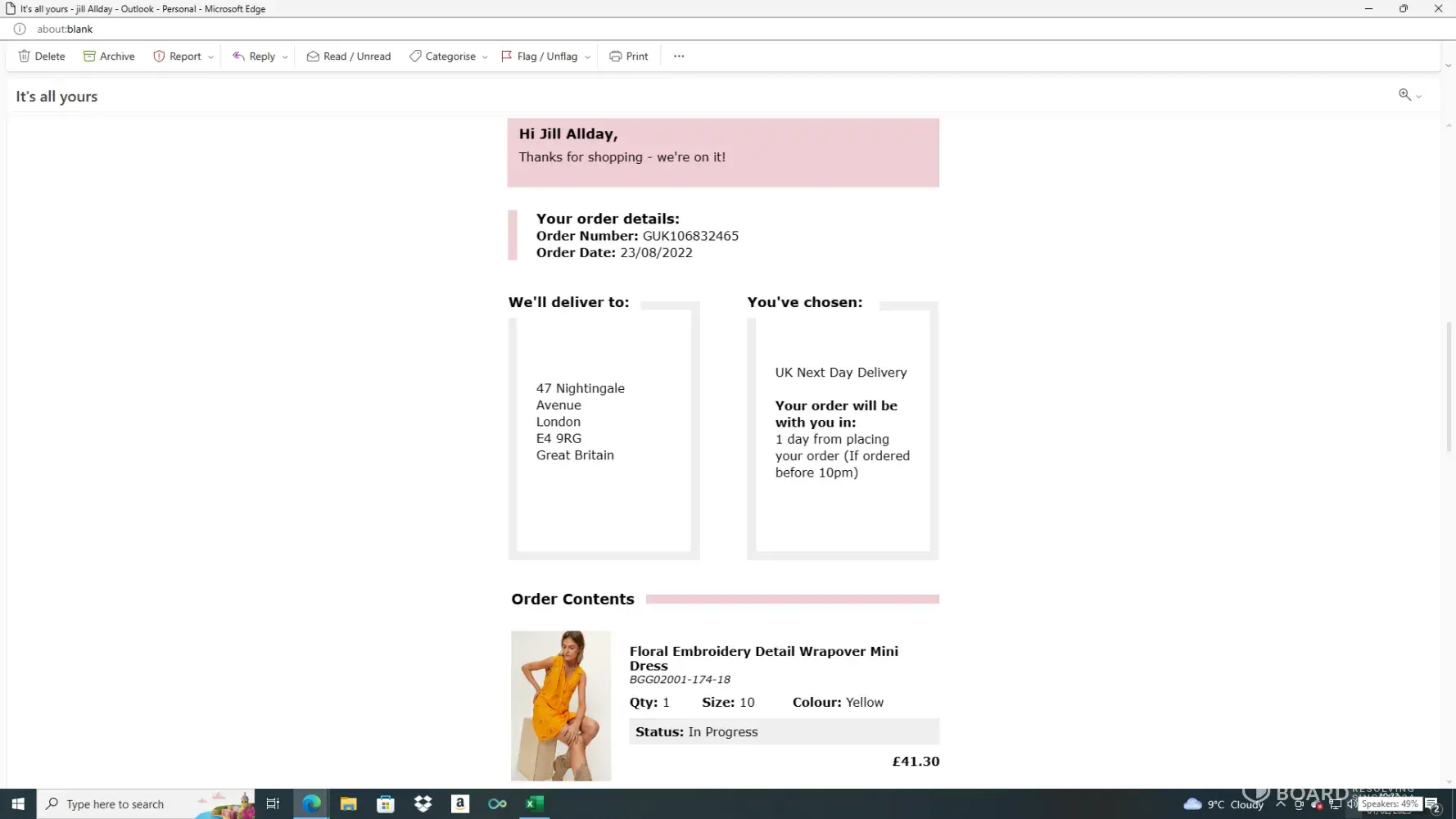Reply to the order email
This screenshot has width=1456, height=819.
(x=254, y=57)
